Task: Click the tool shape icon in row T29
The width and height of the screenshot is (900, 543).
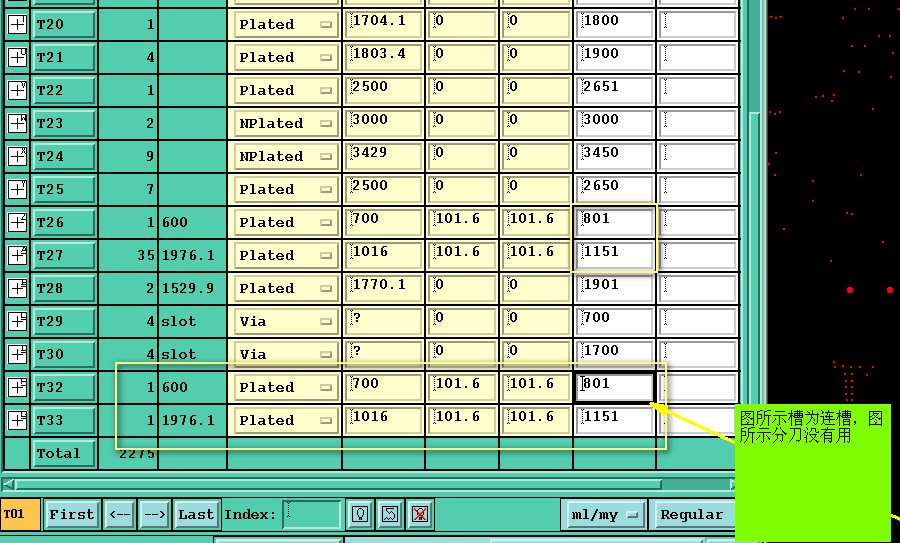Action: click(17, 321)
